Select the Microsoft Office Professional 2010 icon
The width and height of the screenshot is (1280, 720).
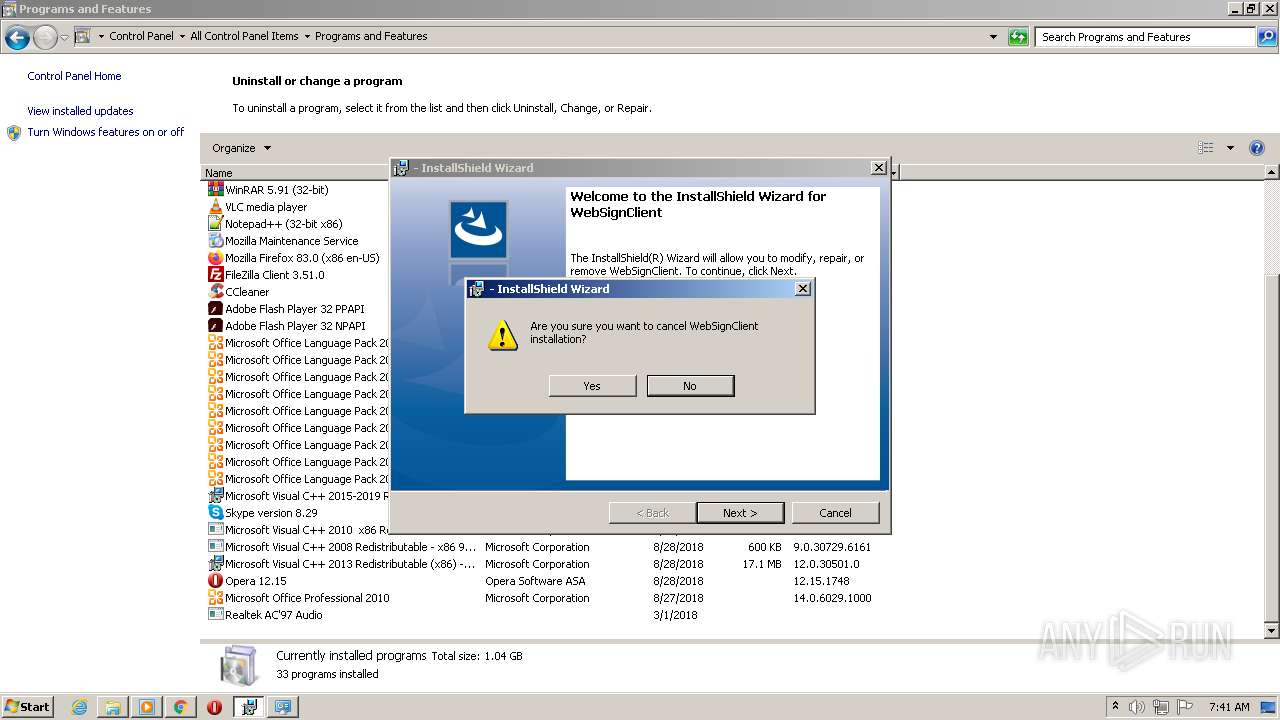(x=215, y=598)
